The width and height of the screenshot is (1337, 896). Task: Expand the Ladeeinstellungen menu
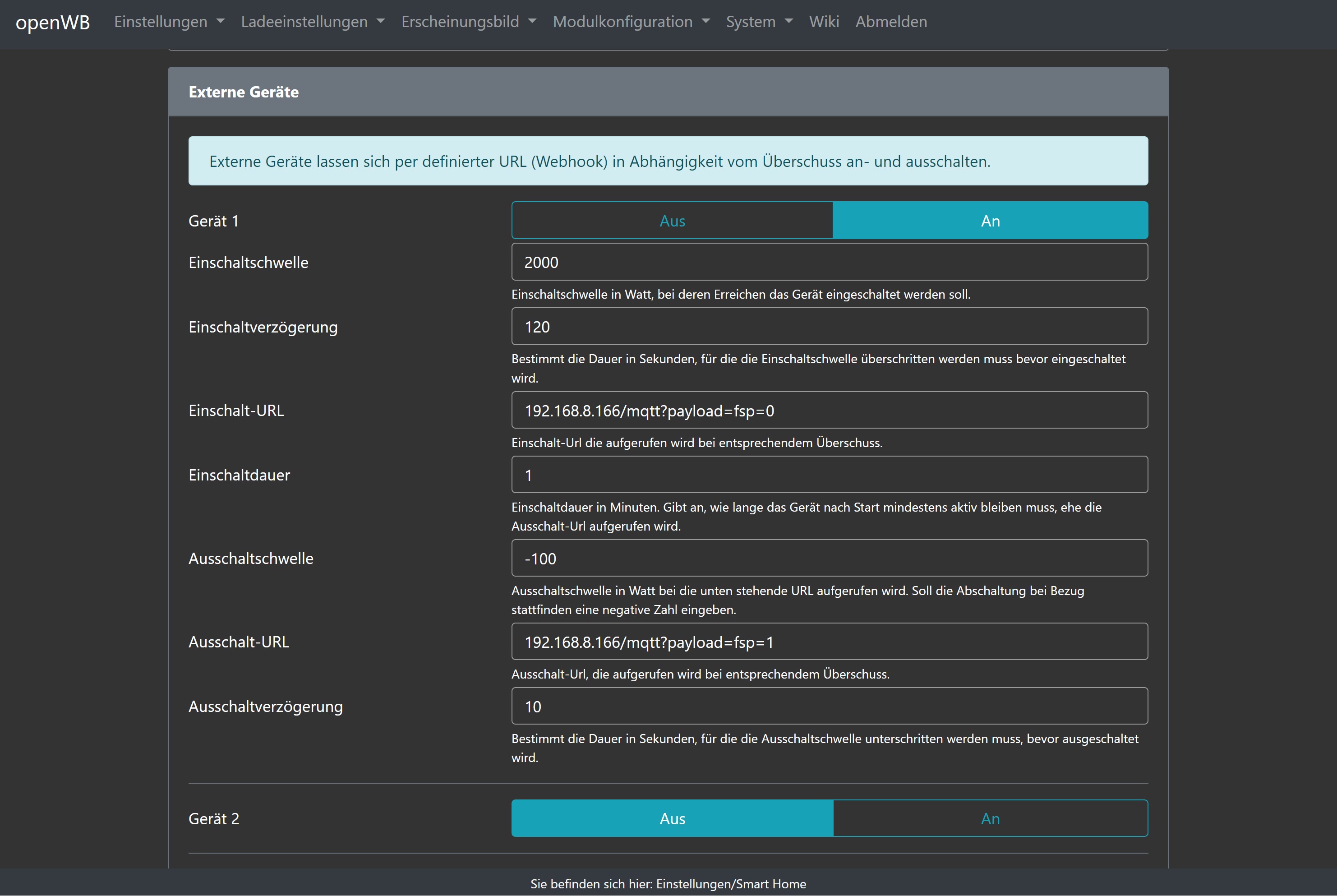click(313, 22)
